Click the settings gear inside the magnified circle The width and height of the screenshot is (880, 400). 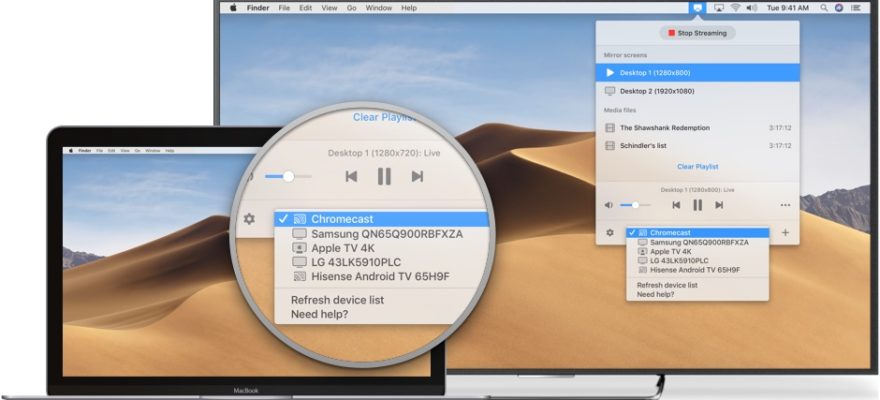pos(249,219)
